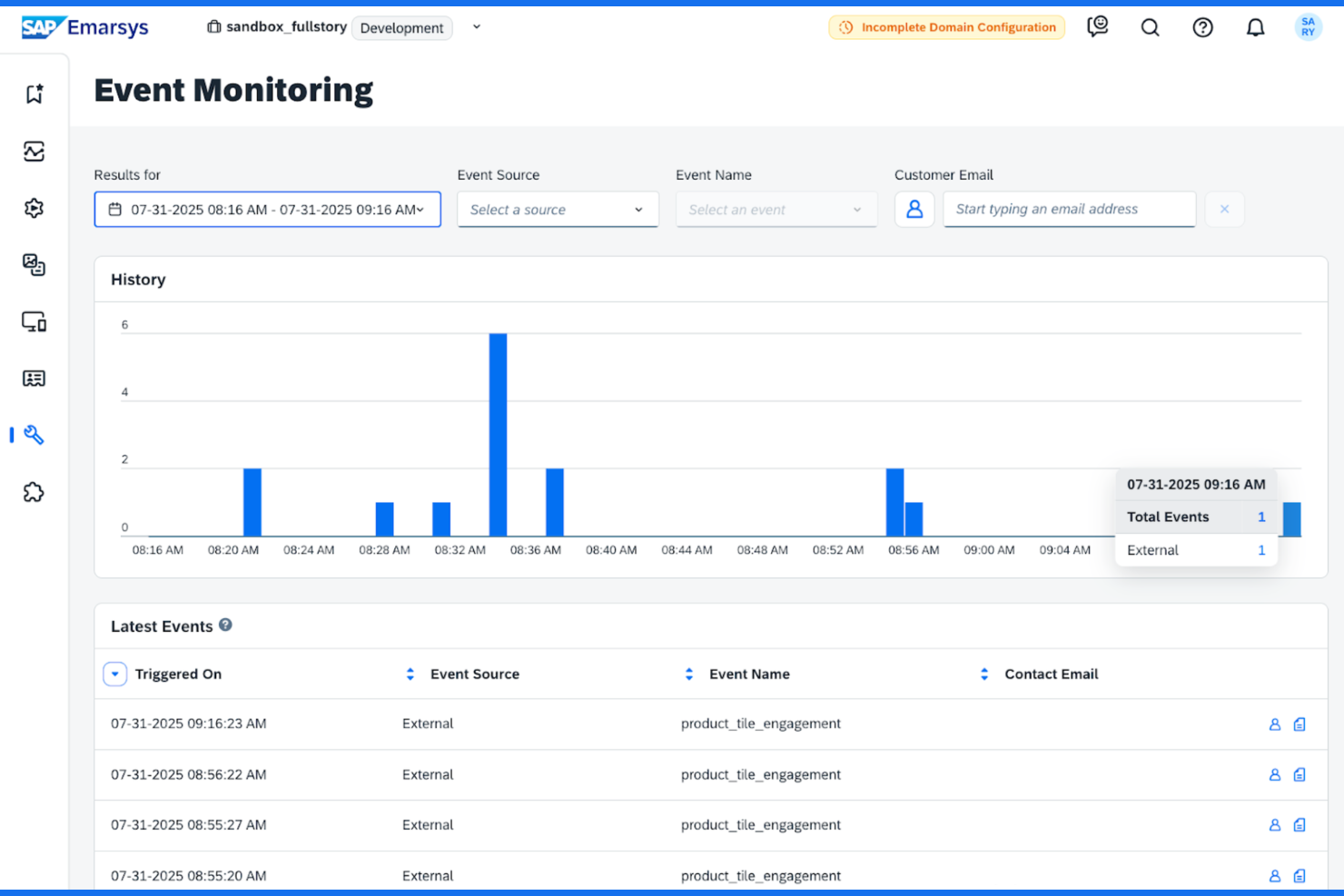
Task: Click the search magnifier icon in header
Action: click(1151, 27)
